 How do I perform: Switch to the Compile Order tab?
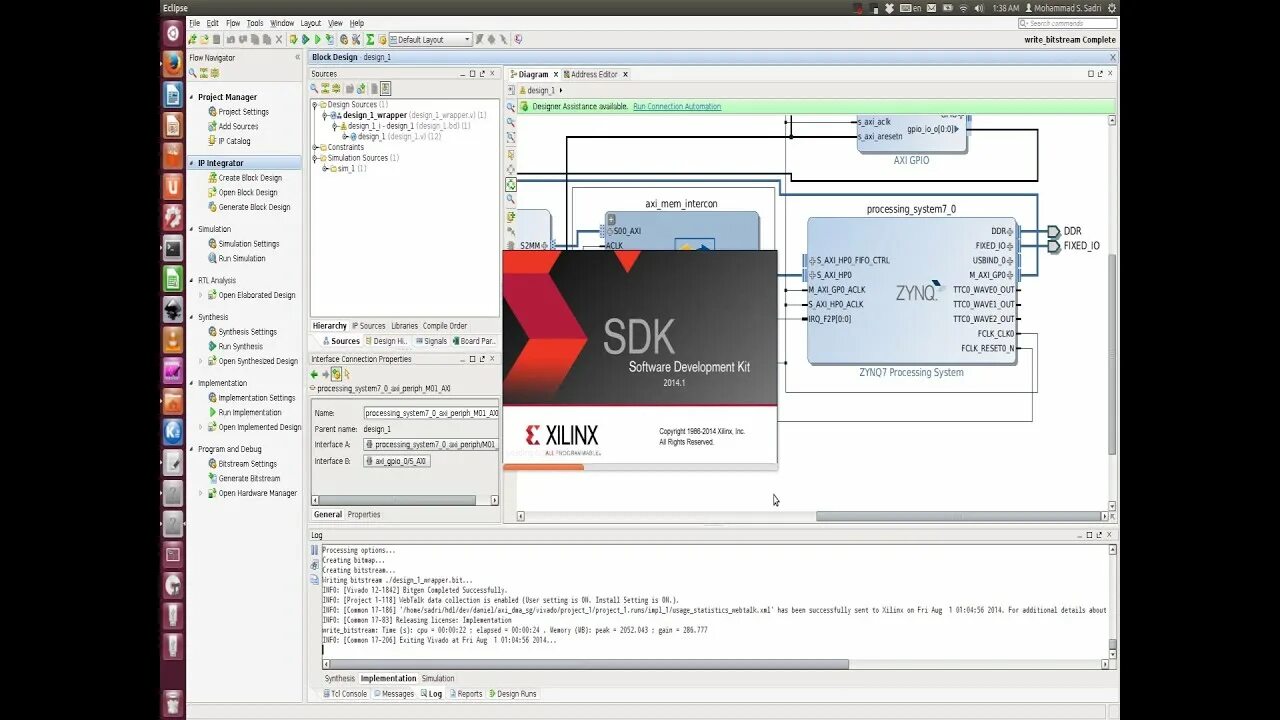(445, 326)
